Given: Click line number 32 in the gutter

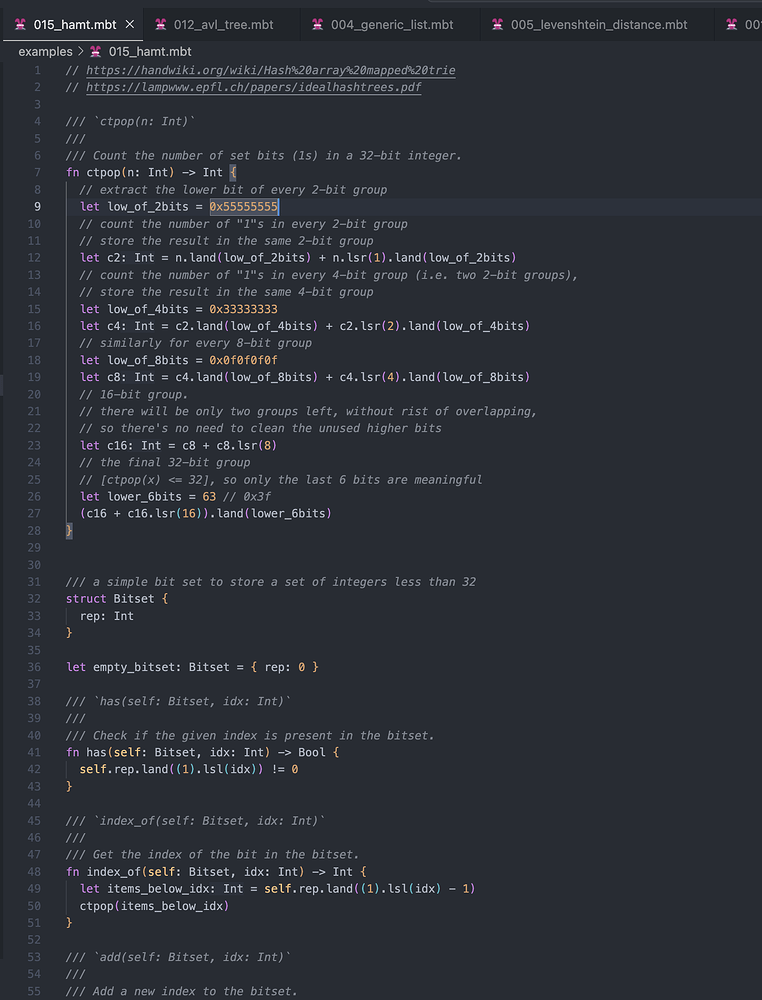Looking at the screenshot, I should (x=35, y=599).
